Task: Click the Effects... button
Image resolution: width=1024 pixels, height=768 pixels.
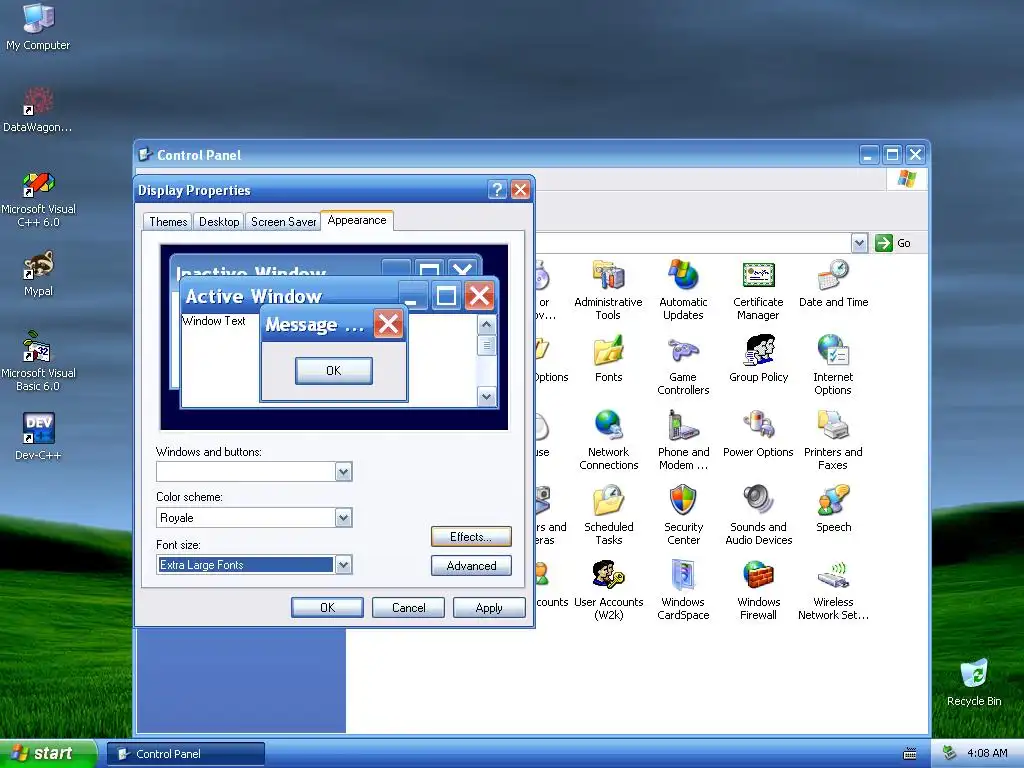Action: [471, 537]
